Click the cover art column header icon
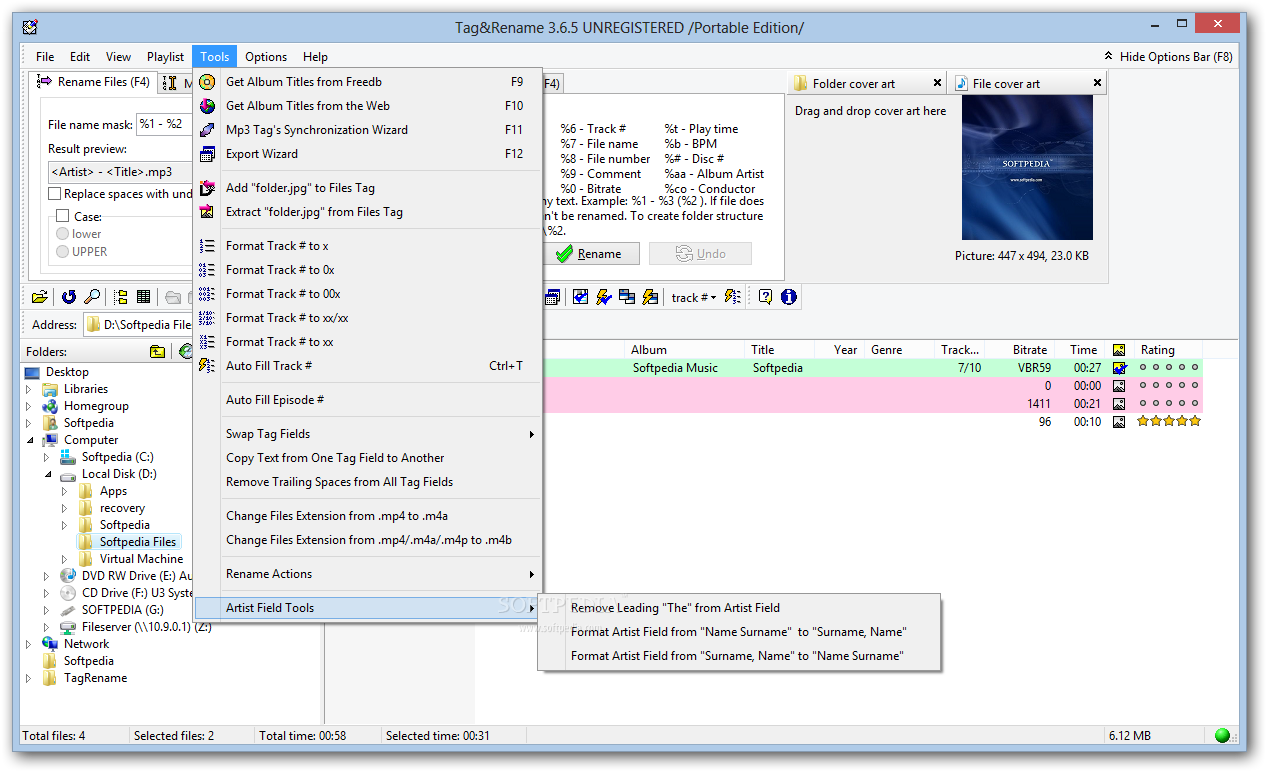The width and height of the screenshot is (1267, 772). point(1119,350)
